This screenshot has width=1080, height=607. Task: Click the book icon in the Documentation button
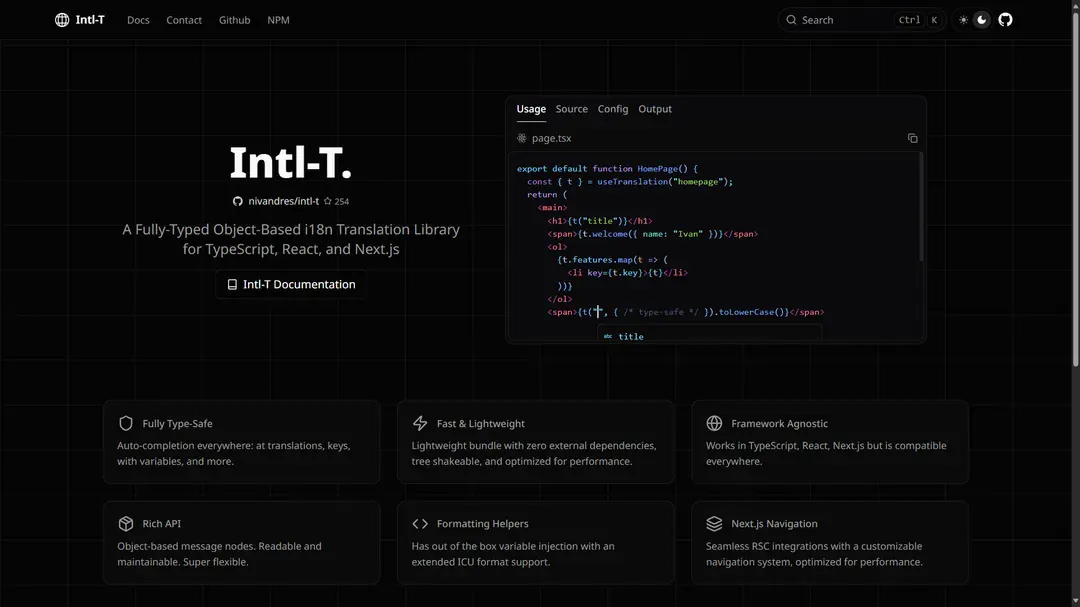[x=232, y=285]
